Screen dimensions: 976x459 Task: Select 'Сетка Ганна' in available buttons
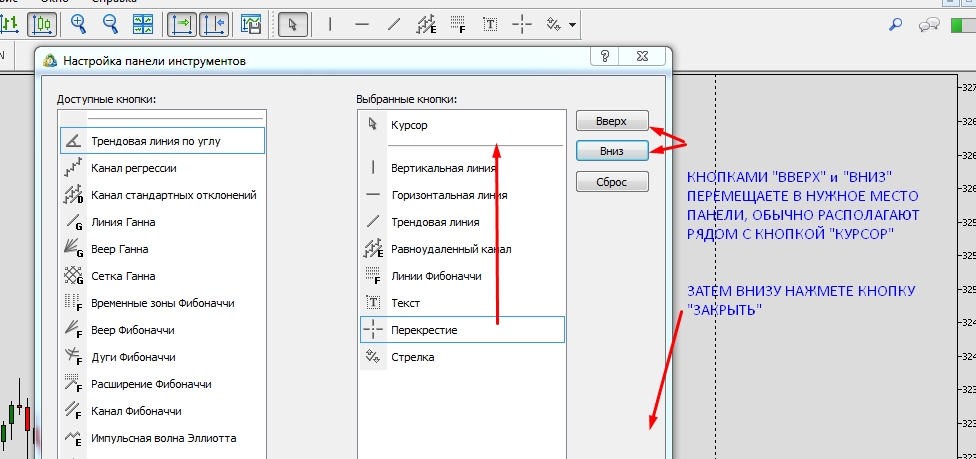pyautogui.click(x=162, y=276)
